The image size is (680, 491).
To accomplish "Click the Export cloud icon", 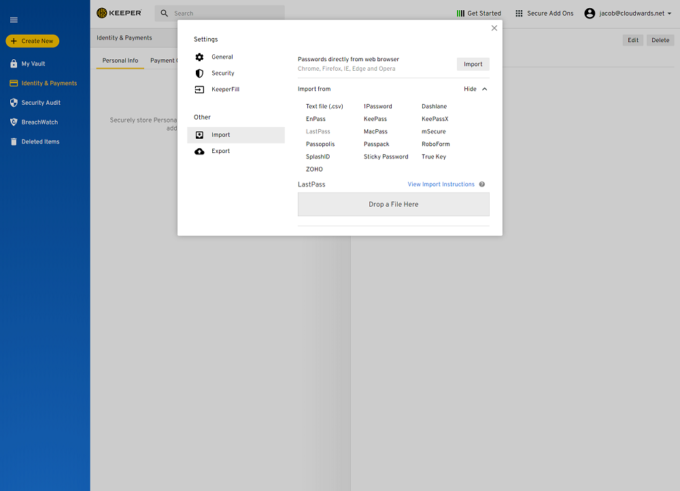I will click(199, 151).
